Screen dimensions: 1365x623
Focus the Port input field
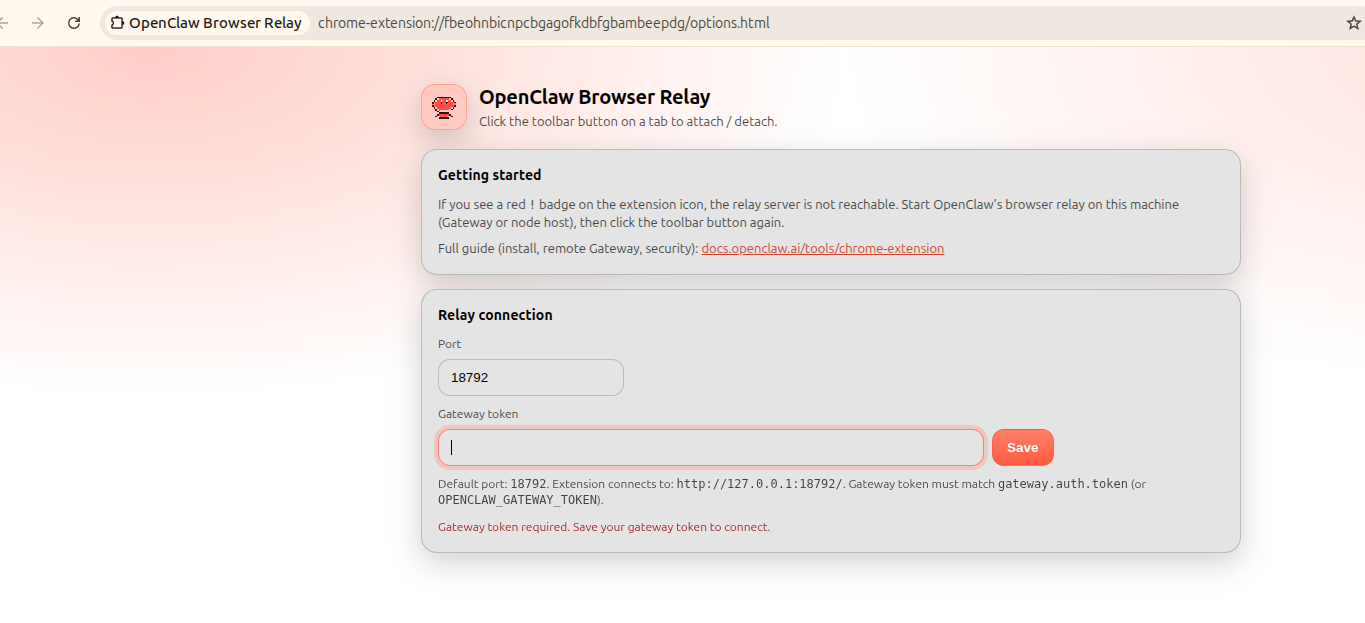tap(530, 377)
